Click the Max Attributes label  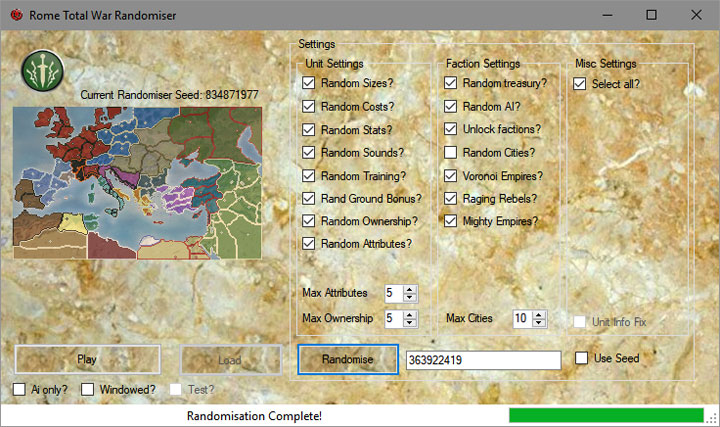click(335, 293)
